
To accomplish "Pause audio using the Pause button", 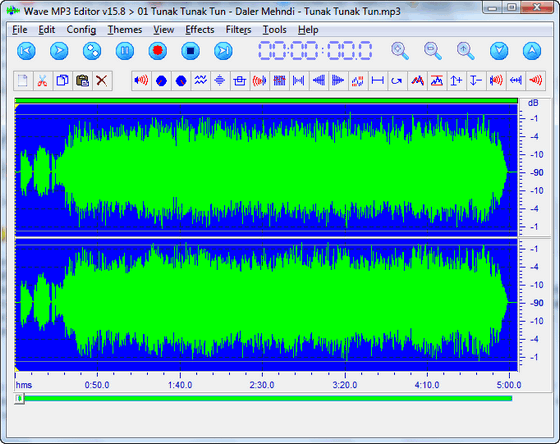I will (125, 51).
